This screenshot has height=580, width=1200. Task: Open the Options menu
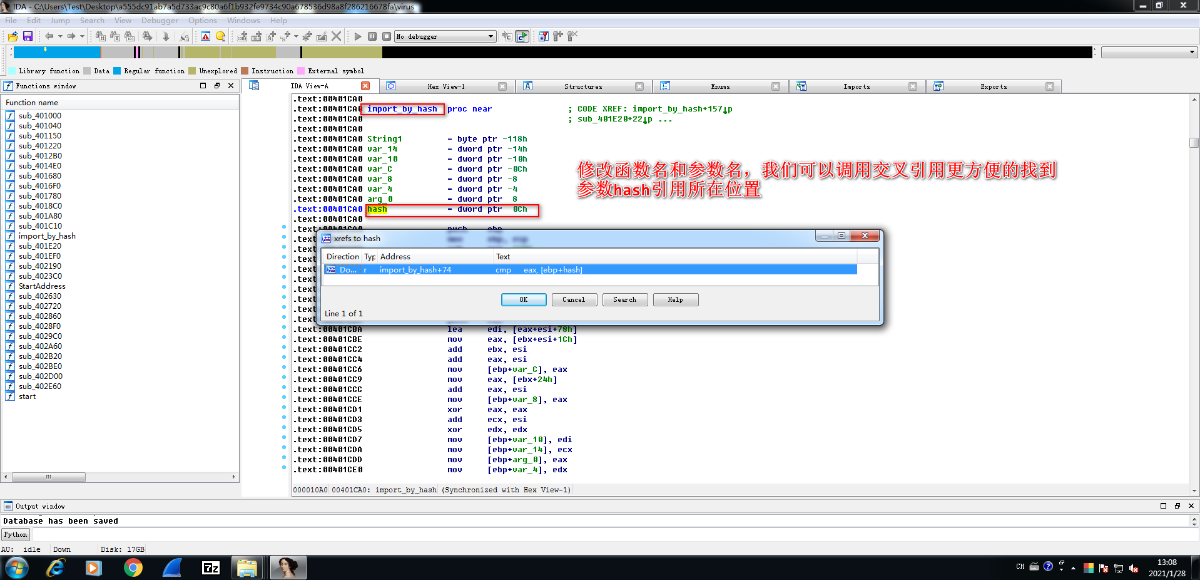203,20
